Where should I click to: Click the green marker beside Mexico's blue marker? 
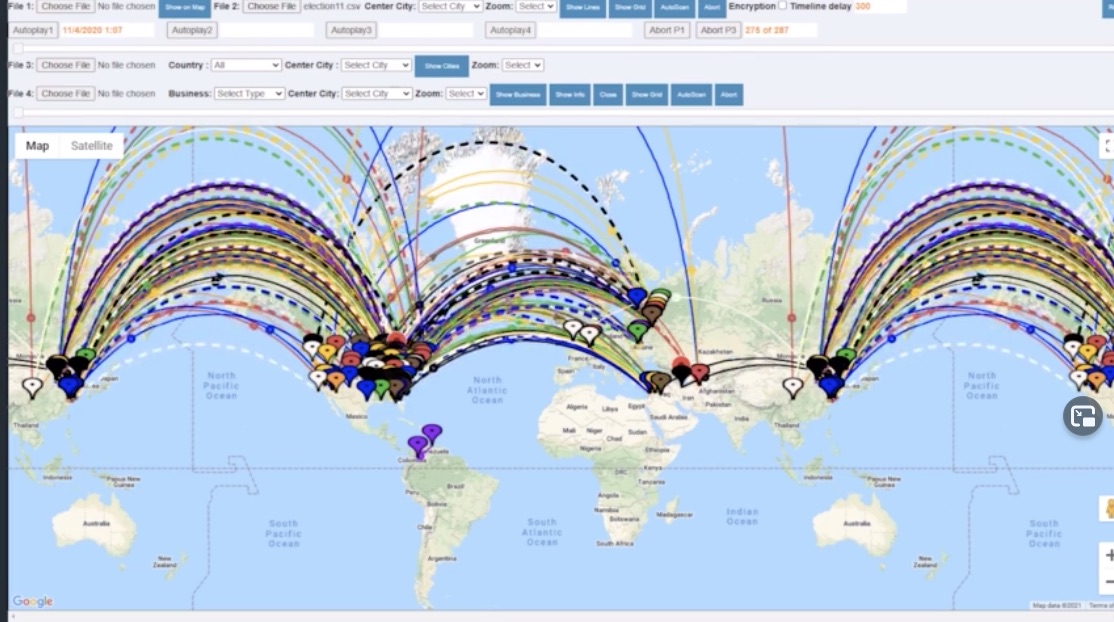(x=382, y=387)
